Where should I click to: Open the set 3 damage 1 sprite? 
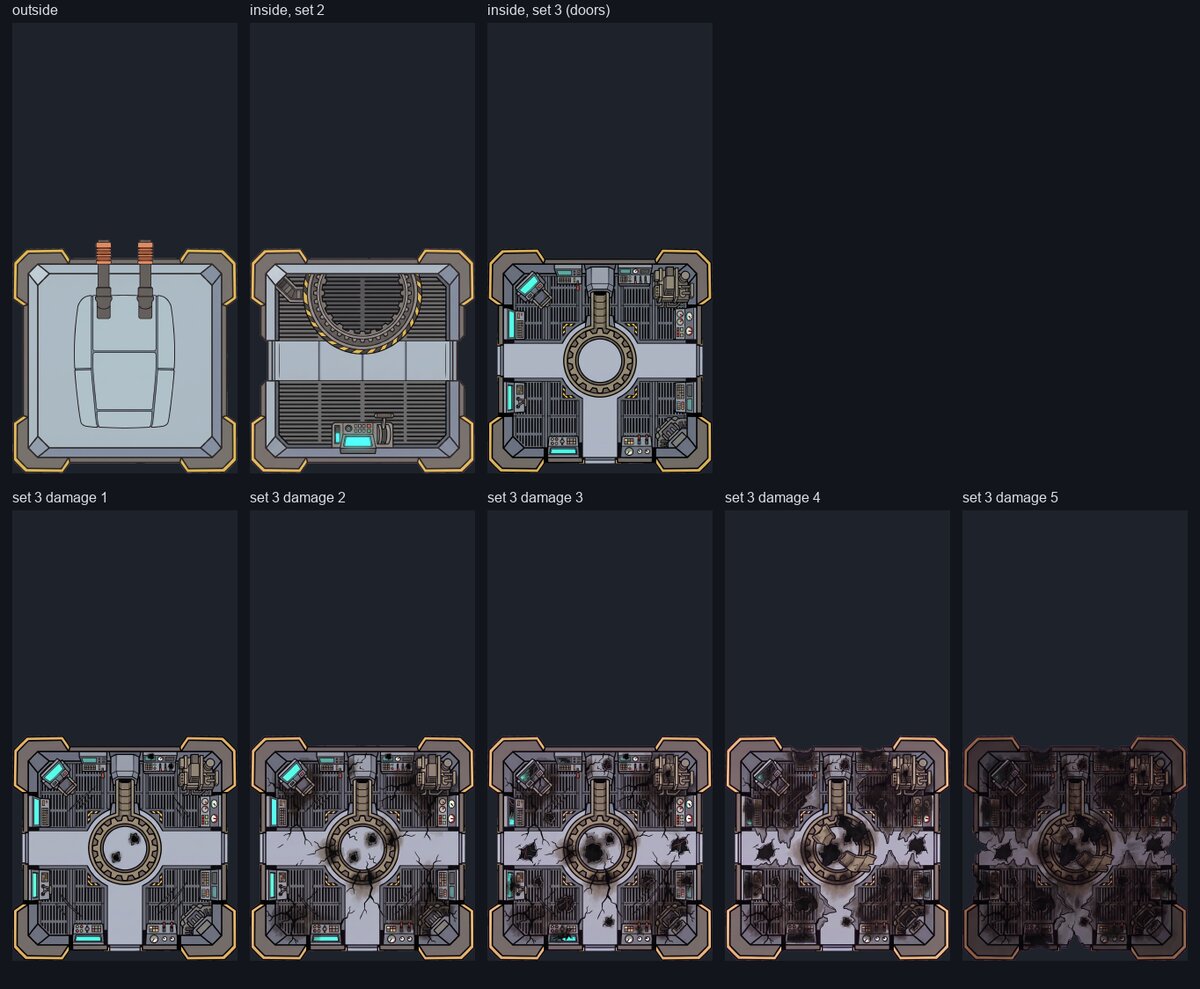(x=125, y=736)
